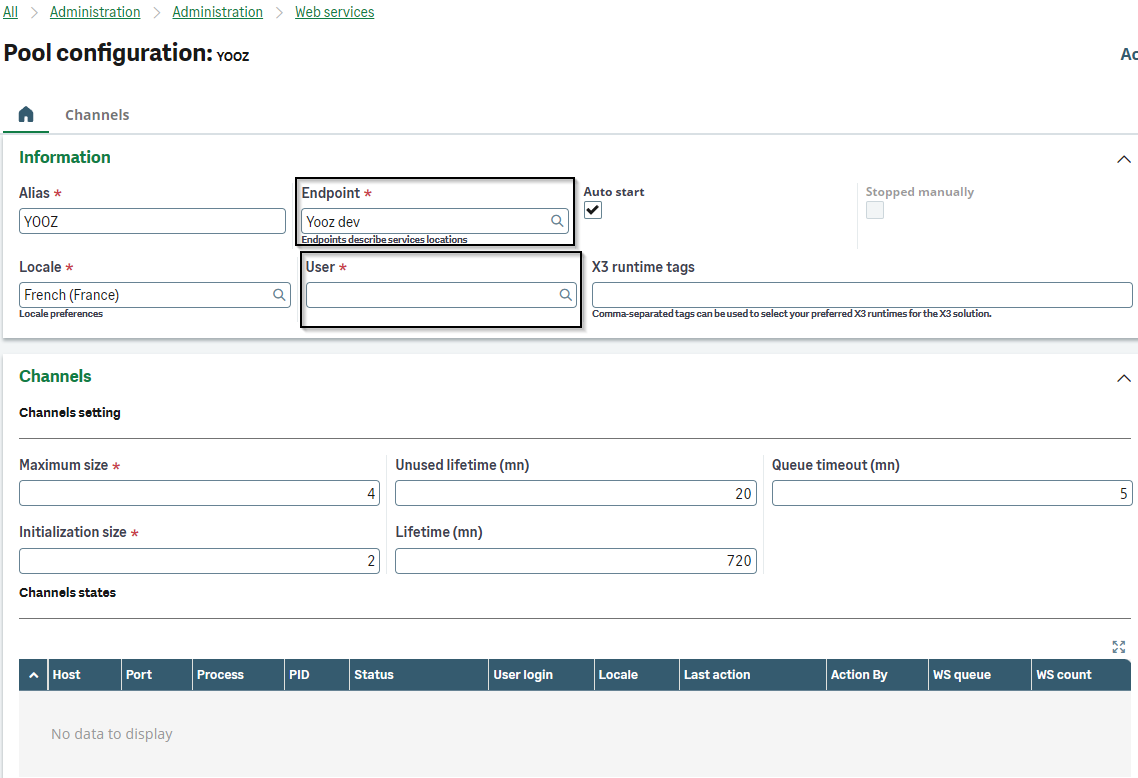Click the Maximum size field
This screenshot has width=1138, height=778.
[x=200, y=494]
